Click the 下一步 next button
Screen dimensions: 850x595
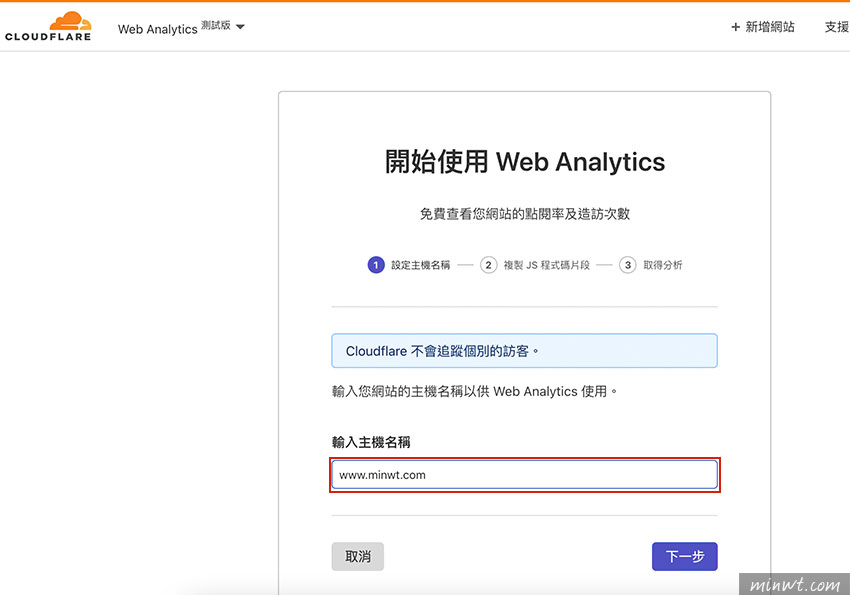coord(685,557)
